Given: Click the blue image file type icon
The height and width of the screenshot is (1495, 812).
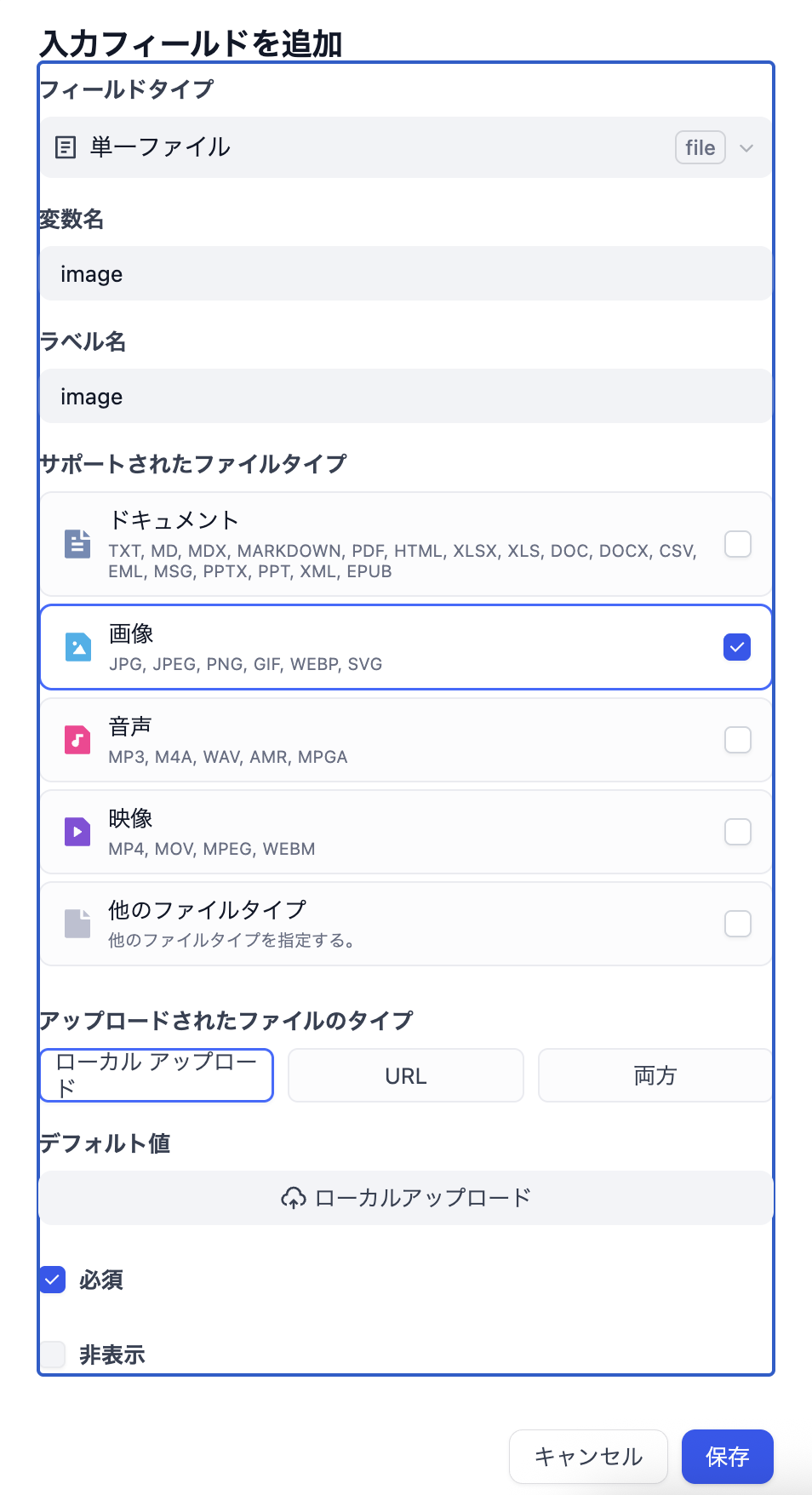Looking at the screenshot, I should click(x=77, y=647).
